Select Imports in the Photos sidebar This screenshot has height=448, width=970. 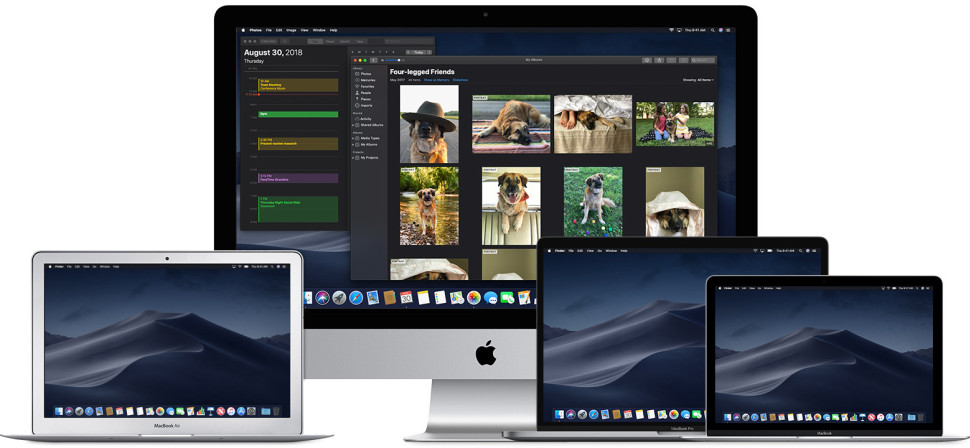click(x=366, y=106)
